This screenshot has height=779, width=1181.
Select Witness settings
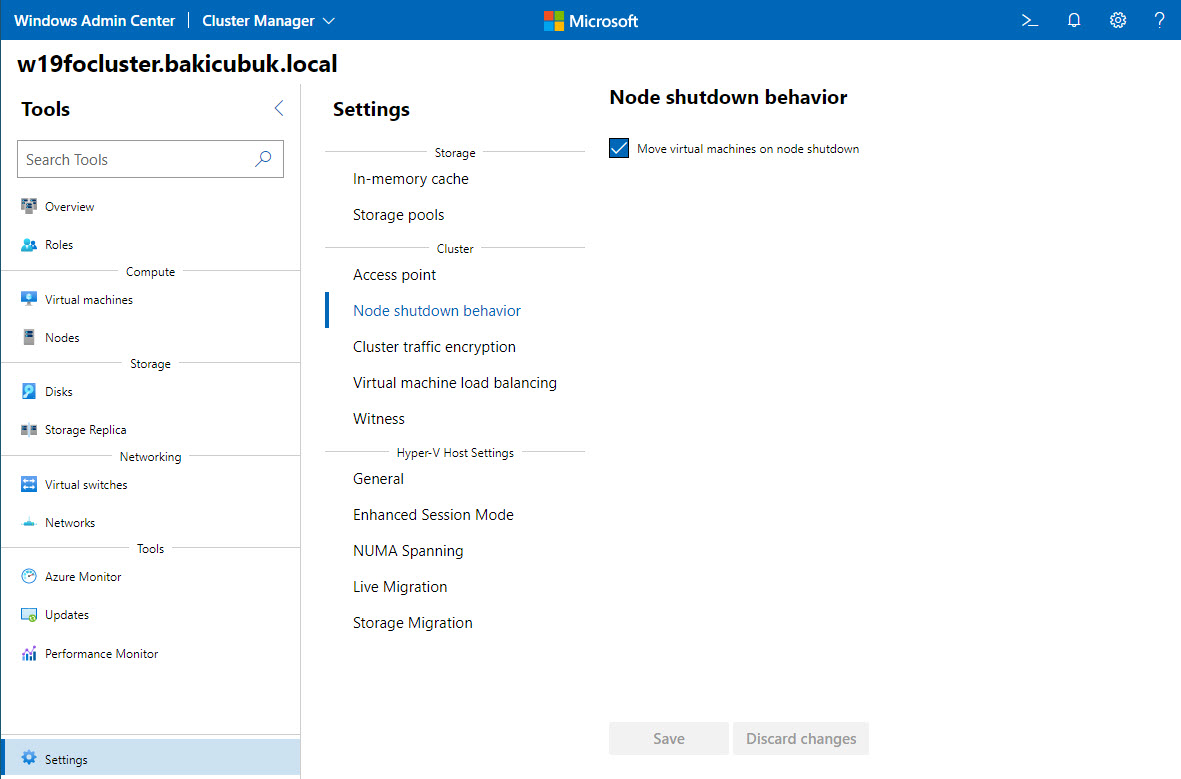(x=379, y=419)
